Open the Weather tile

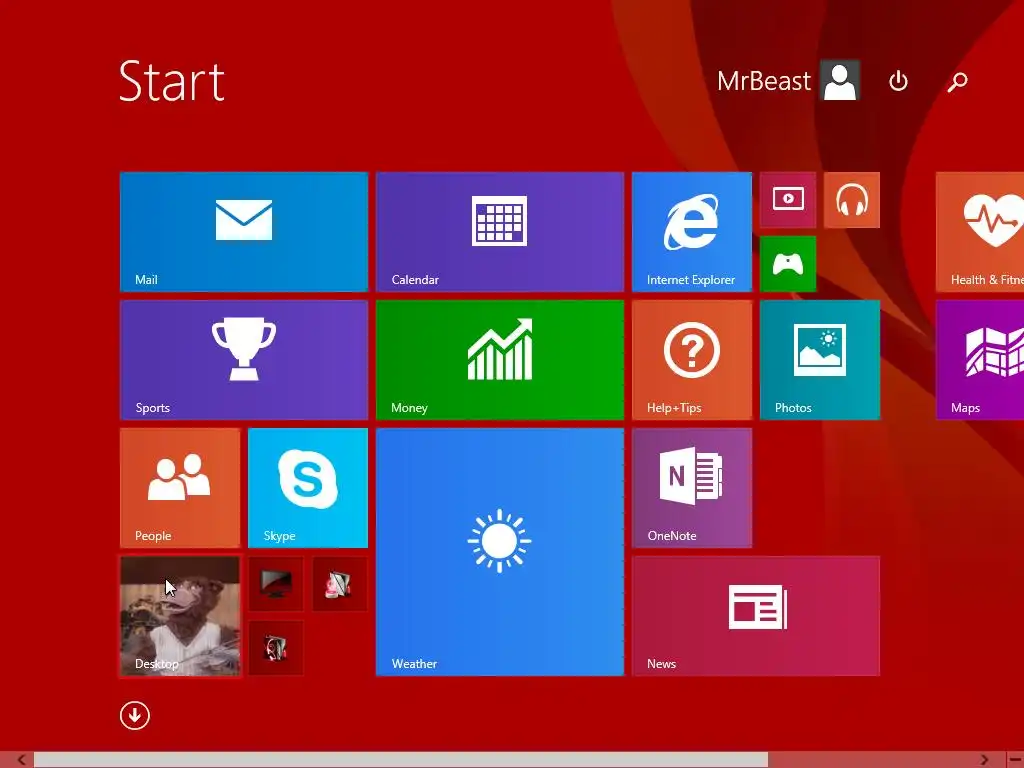500,552
